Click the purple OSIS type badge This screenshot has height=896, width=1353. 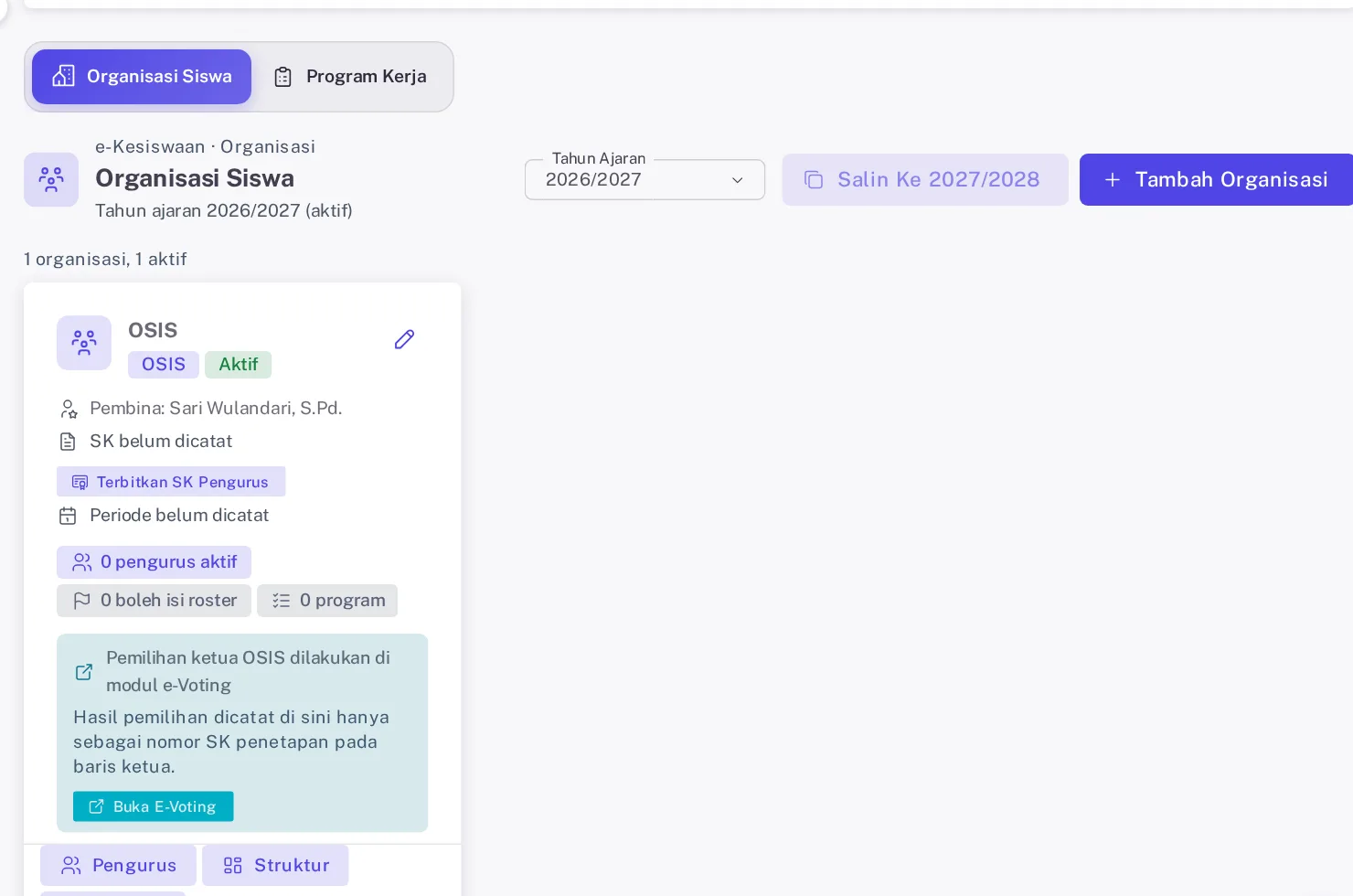(164, 365)
